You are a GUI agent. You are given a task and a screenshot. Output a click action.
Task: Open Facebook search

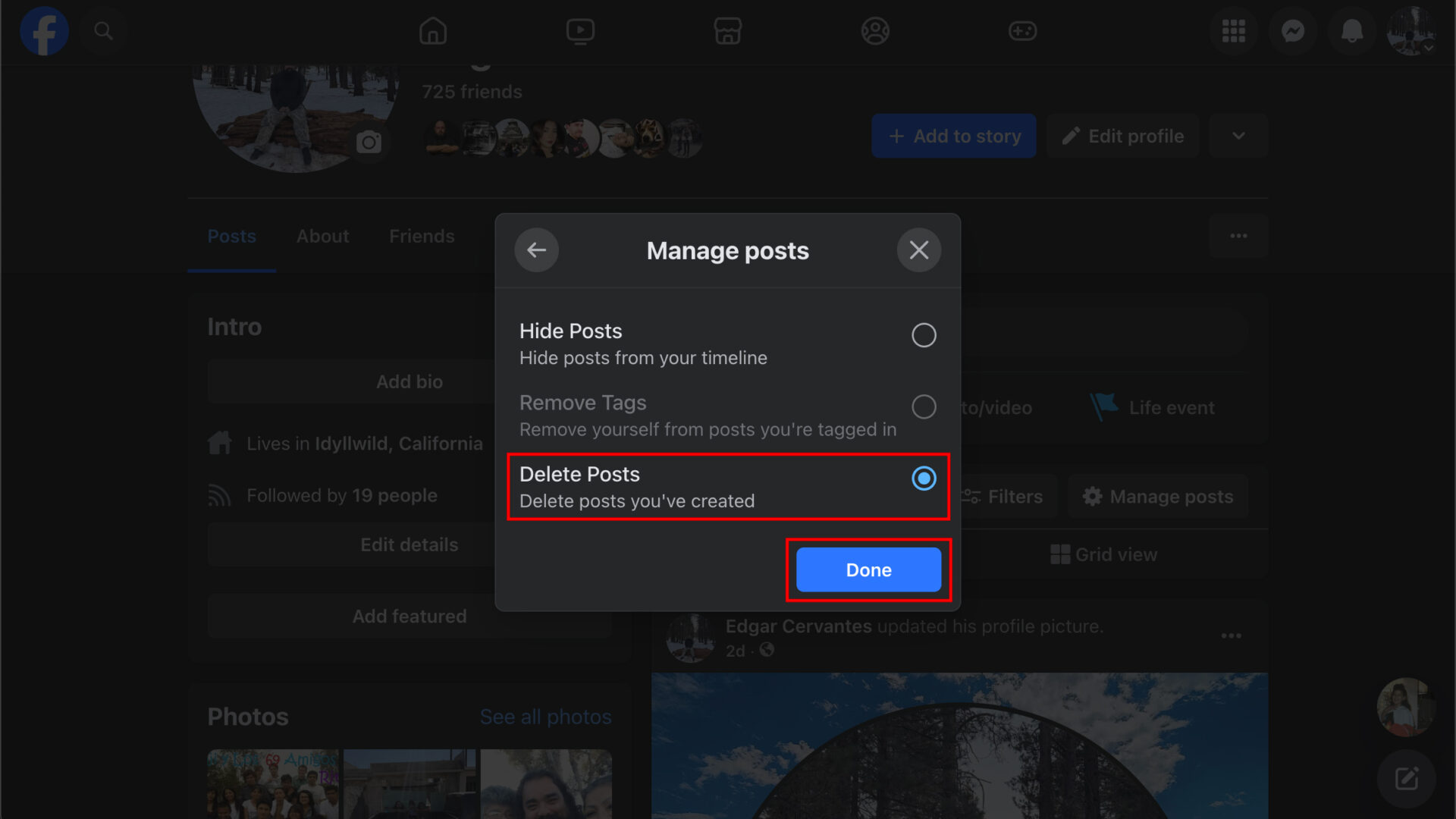(104, 31)
